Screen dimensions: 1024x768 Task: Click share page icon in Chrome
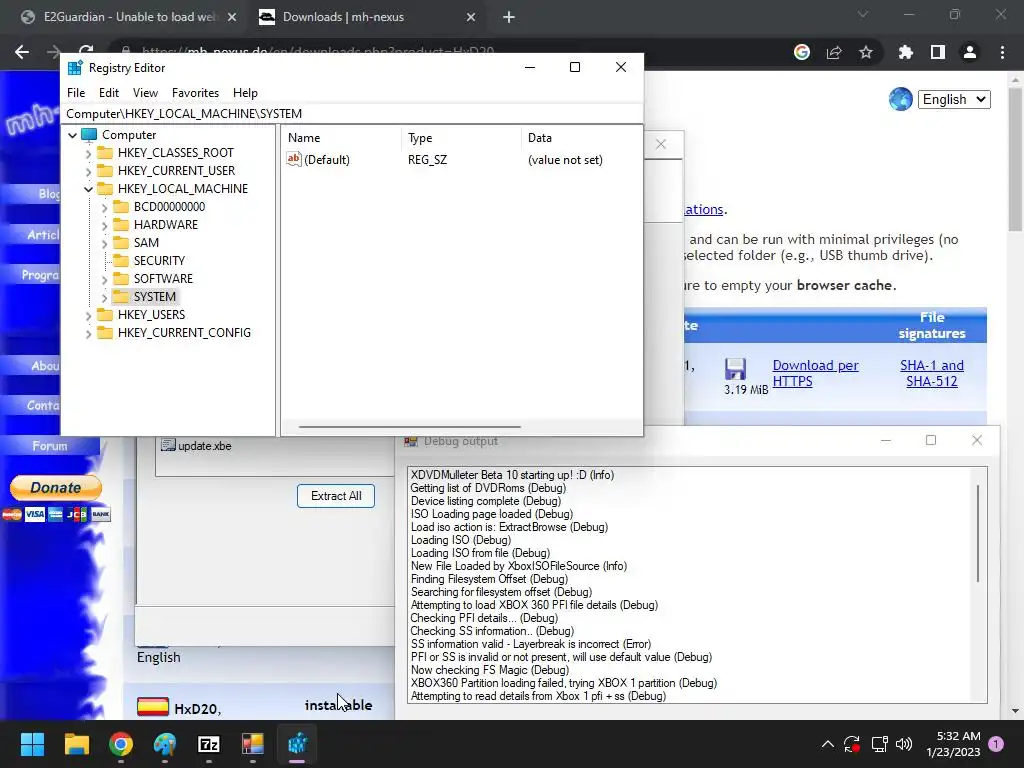[834, 52]
